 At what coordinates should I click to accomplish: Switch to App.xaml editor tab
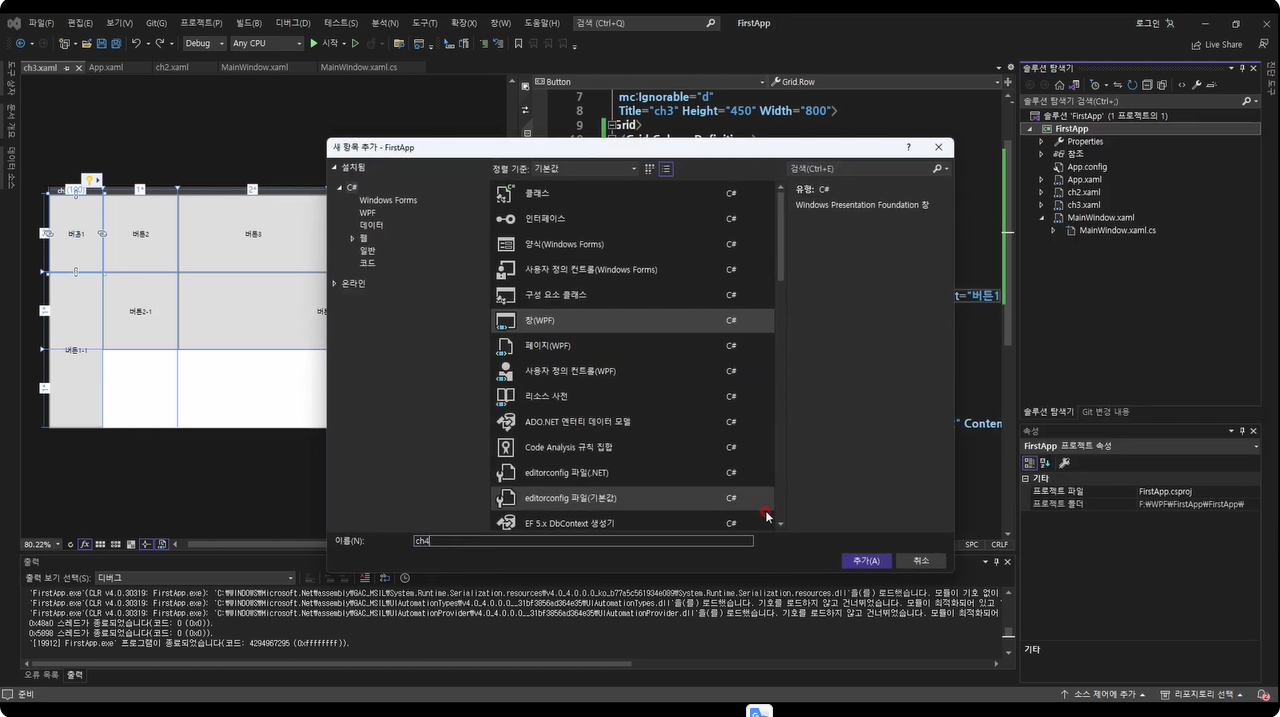tap(105, 68)
